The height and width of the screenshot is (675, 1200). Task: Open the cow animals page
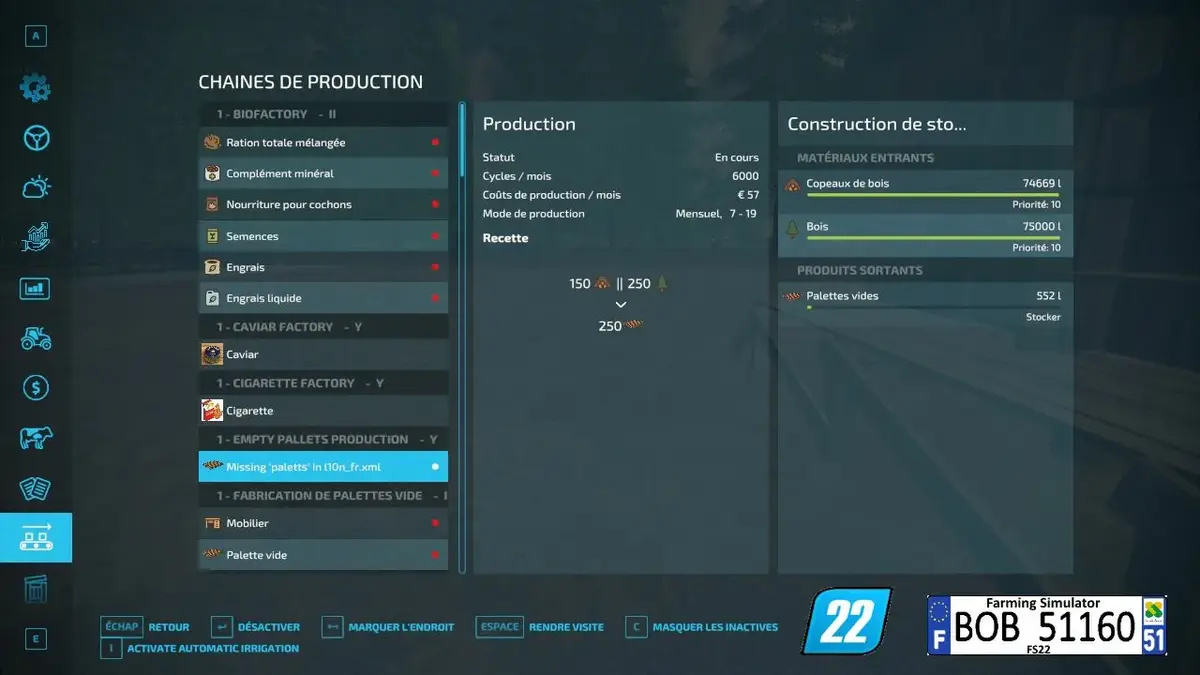click(36, 438)
